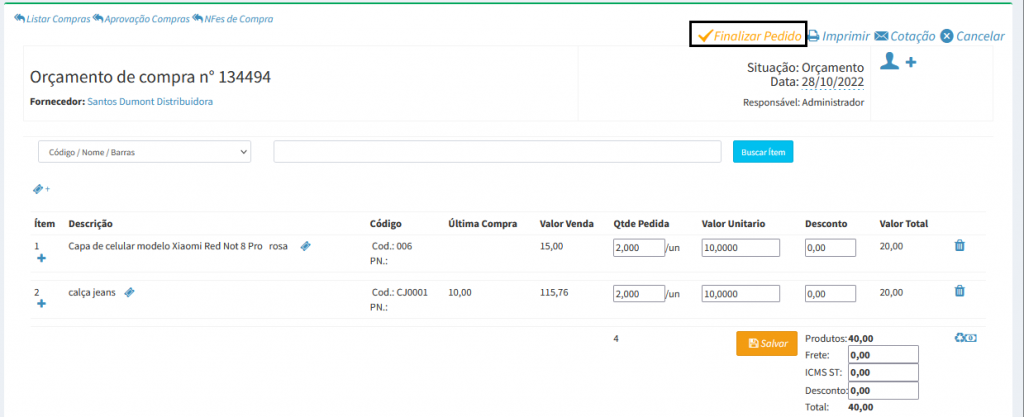The height and width of the screenshot is (417, 1024).
Task: Click Finalizar Pedido
Action: click(x=748, y=35)
